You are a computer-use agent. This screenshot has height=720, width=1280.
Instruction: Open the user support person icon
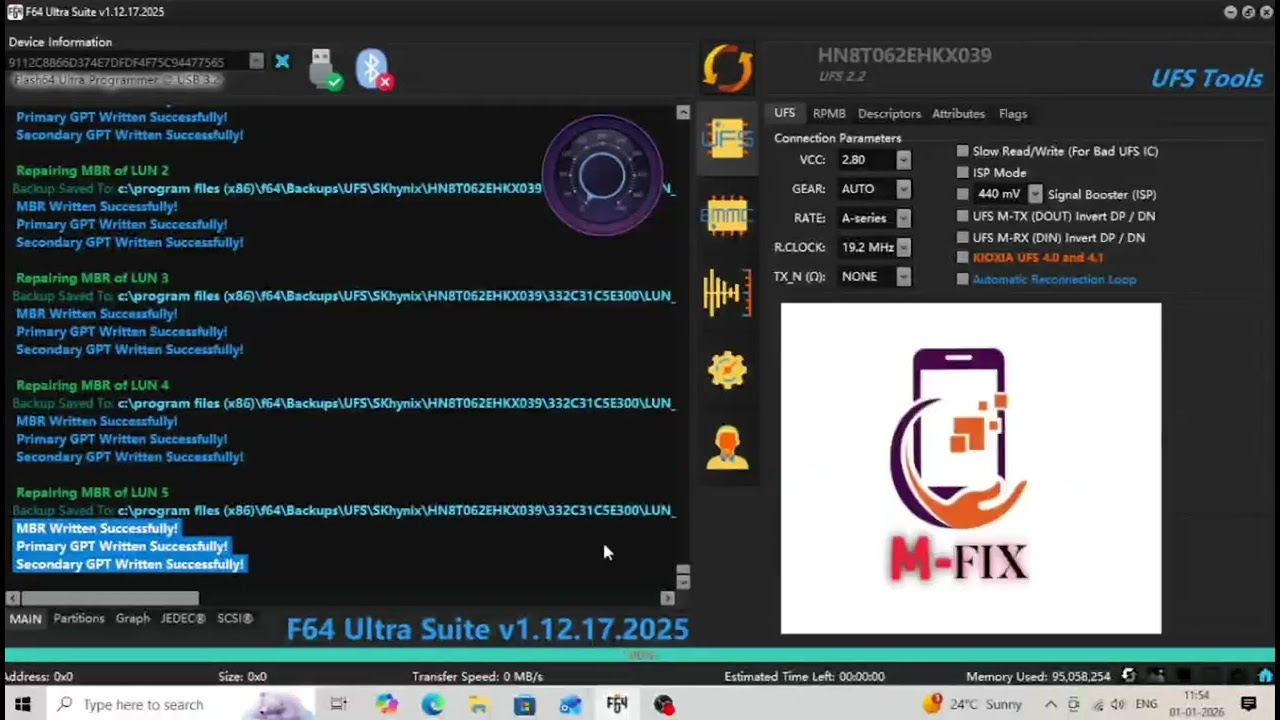[727, 447]
